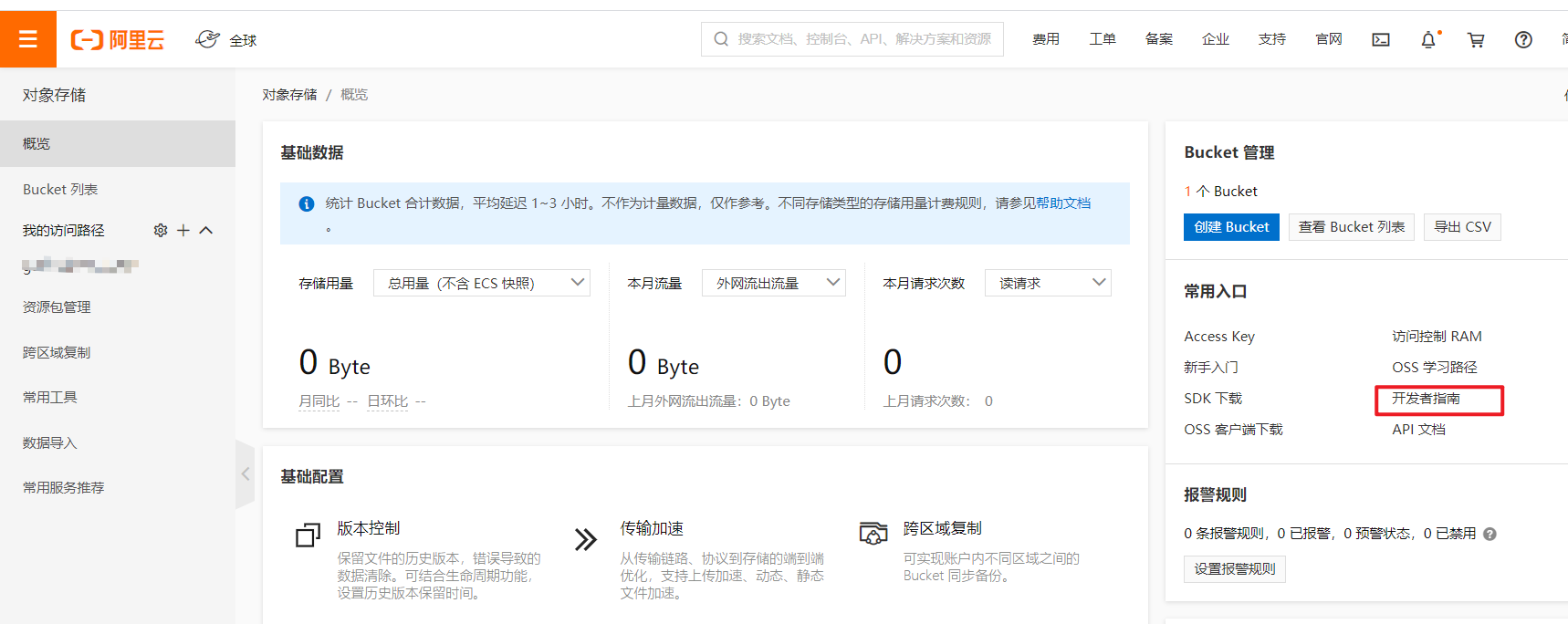Click 对象存储 sidebar heading
Screen dimensions: 1568x624
click(54, 95)
